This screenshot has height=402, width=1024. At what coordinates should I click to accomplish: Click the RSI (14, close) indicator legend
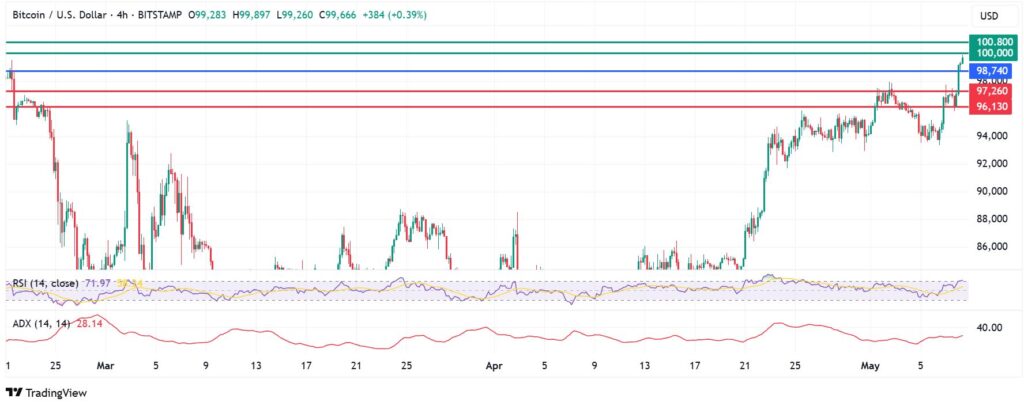pyautogui.click(x=44, y=285)
